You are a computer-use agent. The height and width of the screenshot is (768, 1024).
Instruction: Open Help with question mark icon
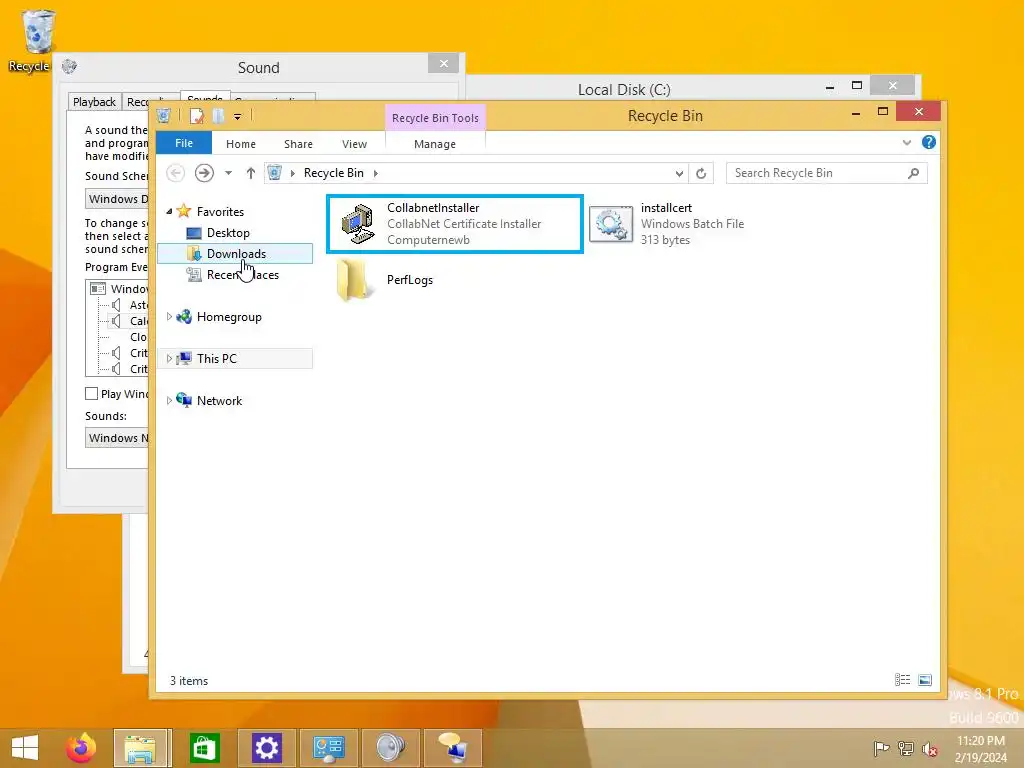coord(929,142)
